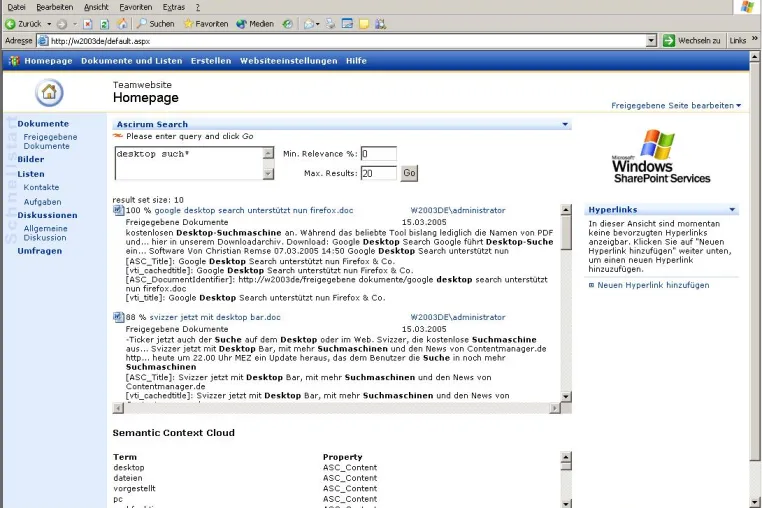The image size is (762, 508).
Task: Click Word document icon for google desktop search result
Action: point(118,210)
